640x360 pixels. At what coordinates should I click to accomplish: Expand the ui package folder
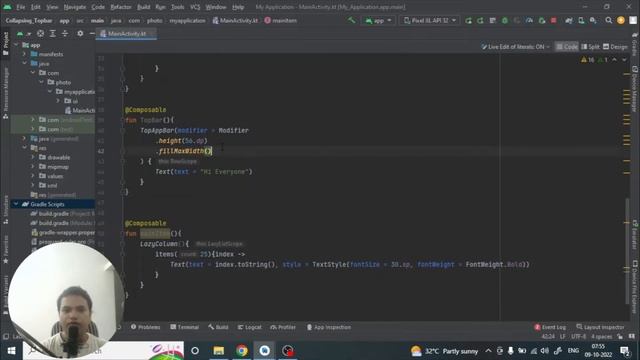click(x=58, y=101)
